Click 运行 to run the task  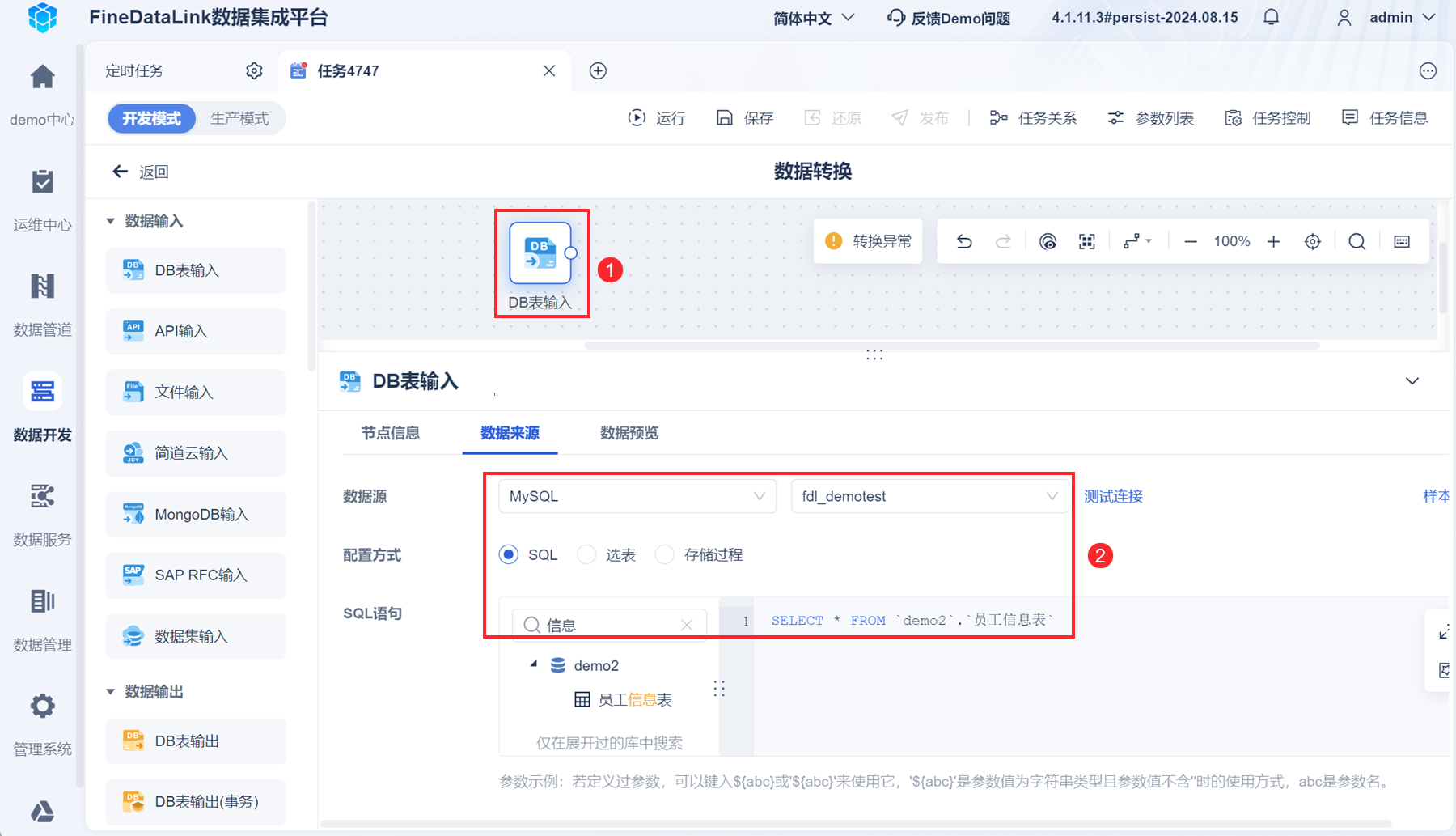[x=657, y=118]
